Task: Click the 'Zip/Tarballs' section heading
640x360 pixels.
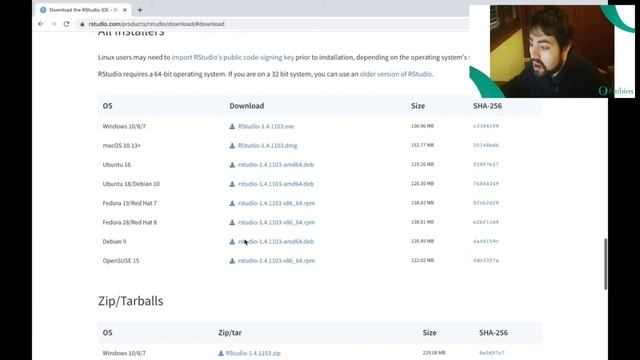Action: [131, 301]
